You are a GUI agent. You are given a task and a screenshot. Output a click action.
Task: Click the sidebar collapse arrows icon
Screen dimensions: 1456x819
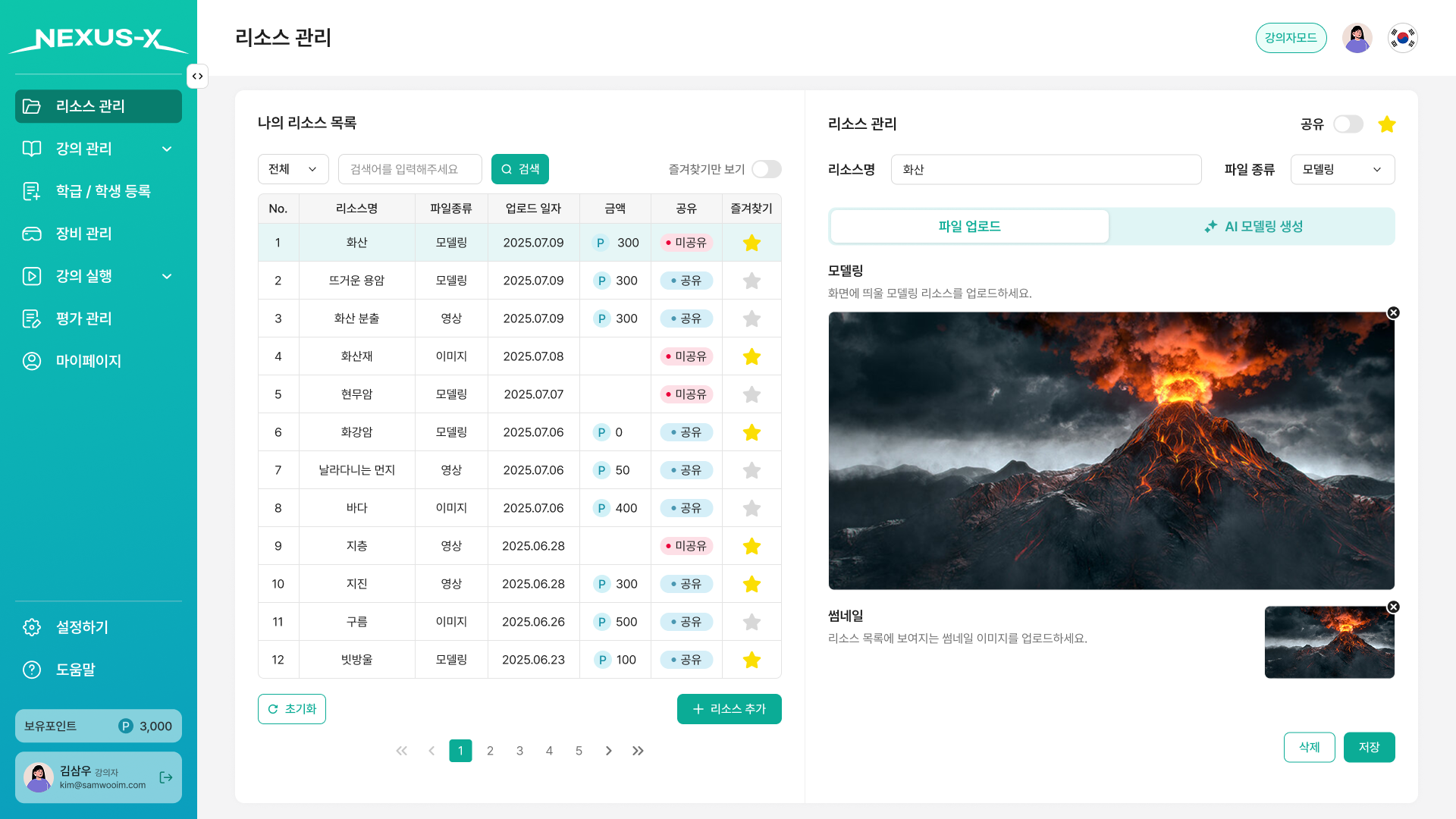point(197,76)
